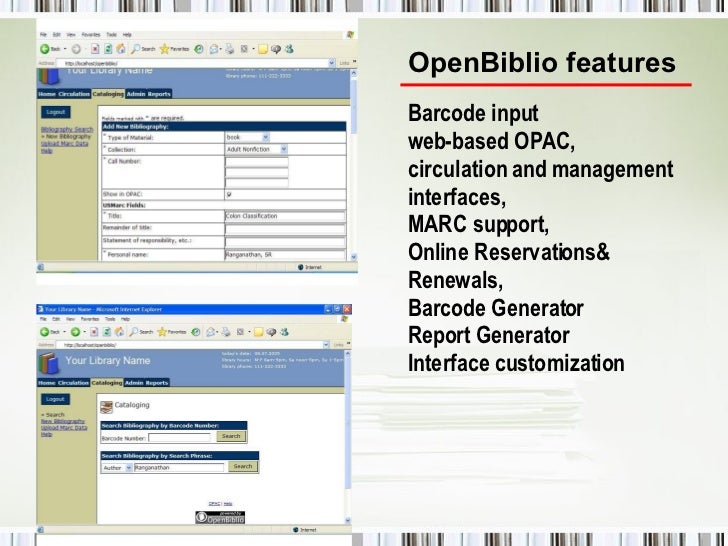Viewport: 728px width, 546px height.
Task: Click Messenger icon in lower browser toolbar
Action: pos(285,332)
